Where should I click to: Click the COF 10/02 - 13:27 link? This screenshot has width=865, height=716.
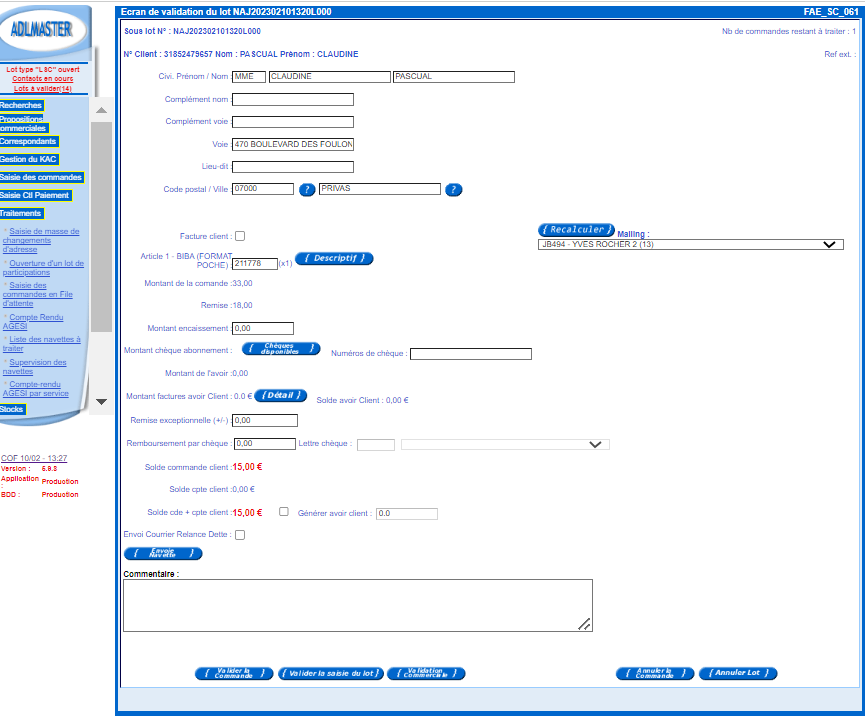coord(34,458)
